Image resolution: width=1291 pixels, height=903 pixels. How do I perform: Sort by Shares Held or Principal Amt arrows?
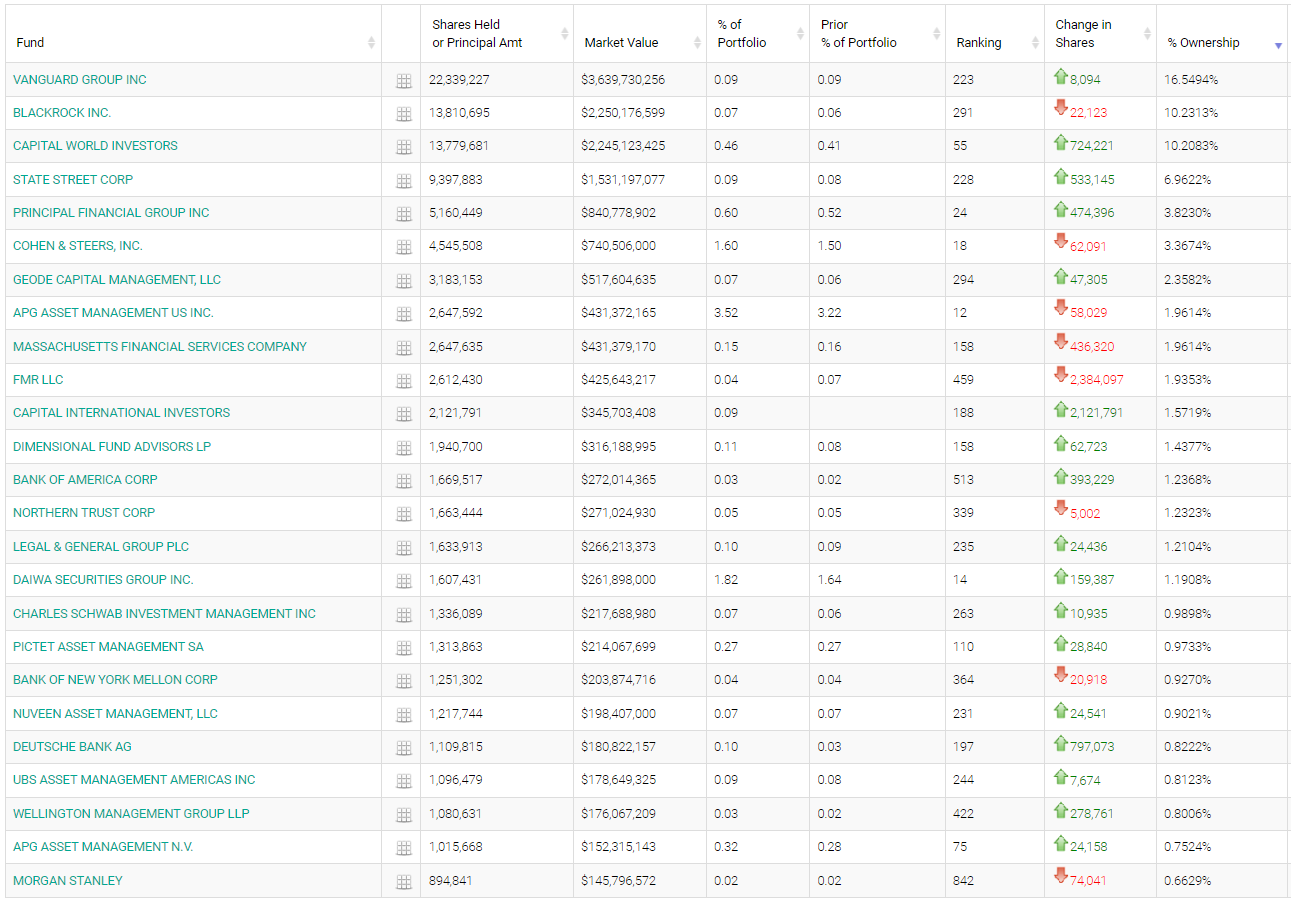(x=564, y=34)
